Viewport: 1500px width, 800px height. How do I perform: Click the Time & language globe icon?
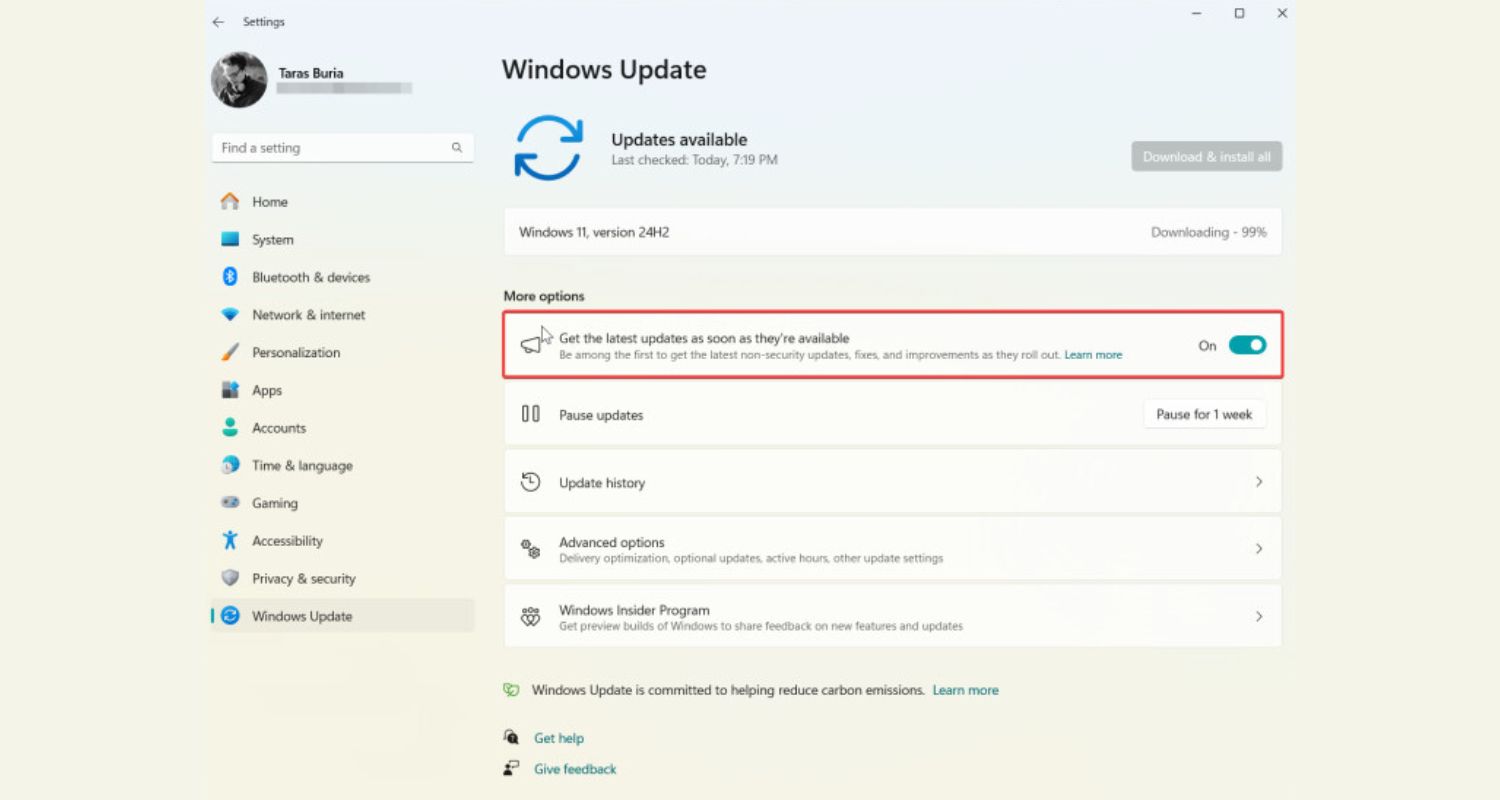[230, 465]
